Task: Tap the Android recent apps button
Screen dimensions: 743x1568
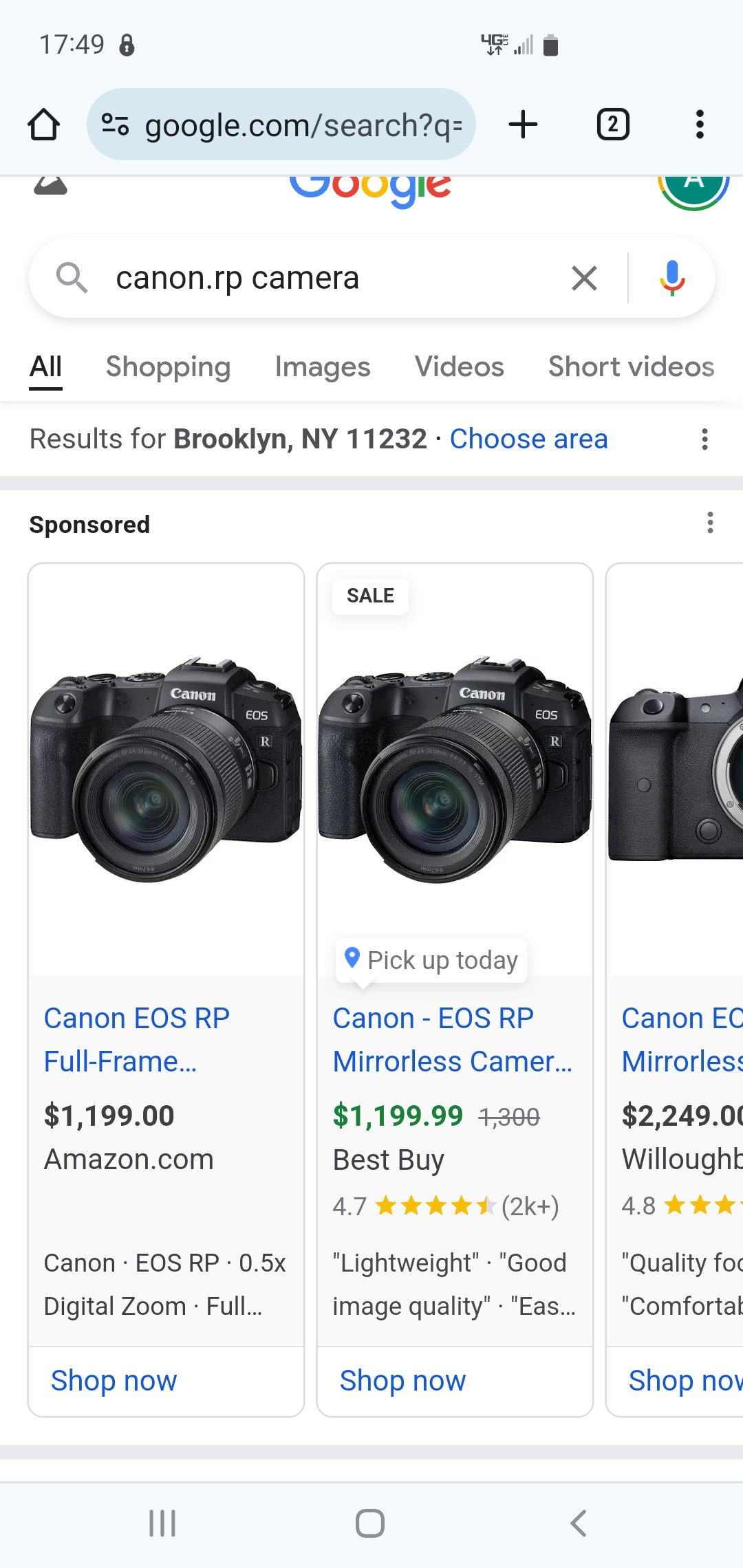Action: coord(162,1523)
